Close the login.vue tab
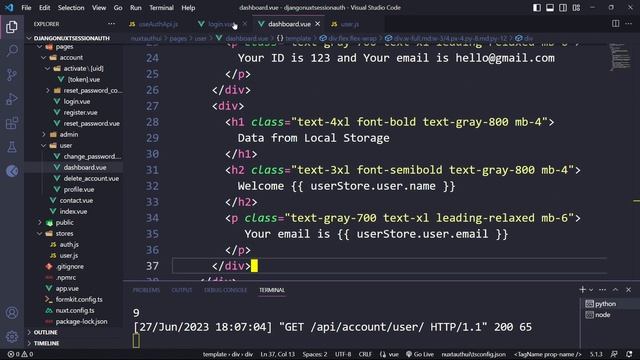Viewport: 640px width, 360px height. pos(244,24)
